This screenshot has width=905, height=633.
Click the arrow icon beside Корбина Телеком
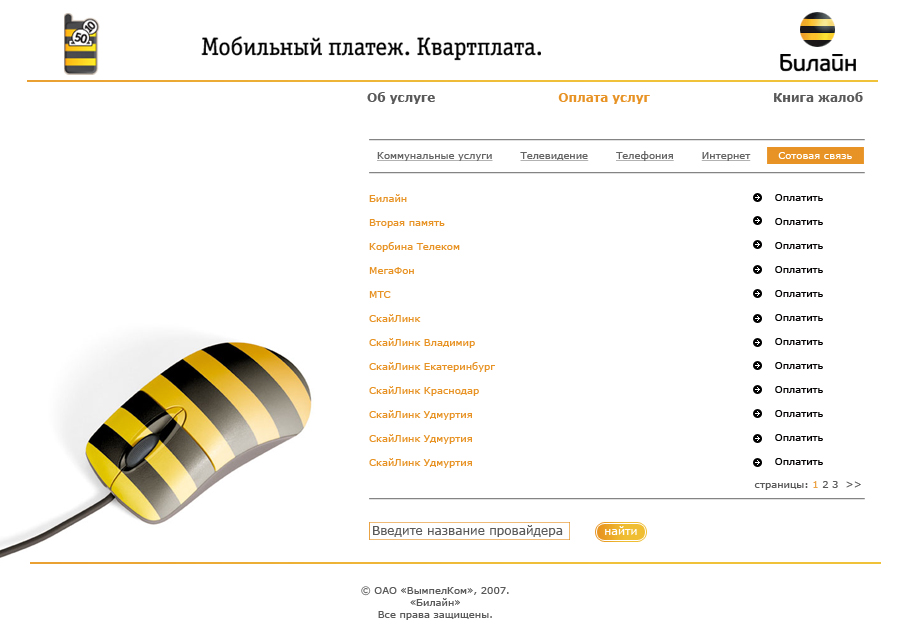pyautogui.click(x=757, y=245)
